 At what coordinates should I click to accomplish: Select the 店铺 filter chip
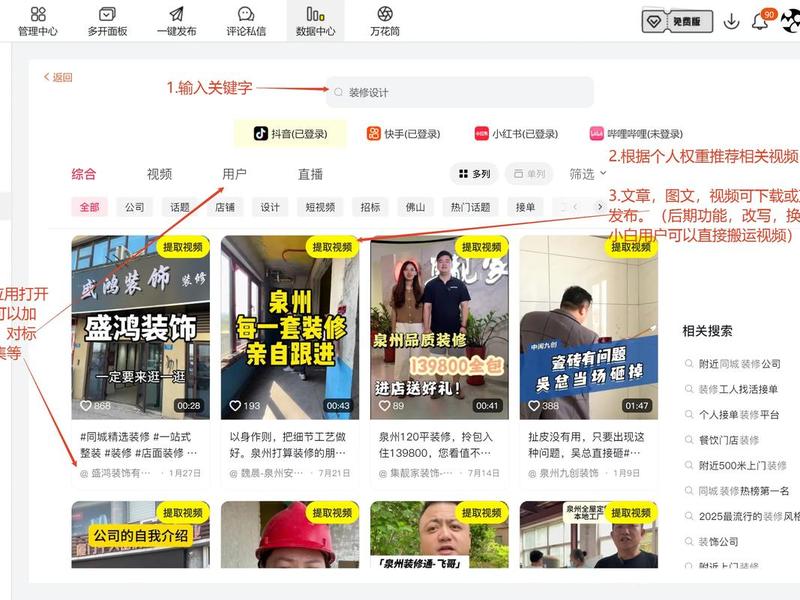point(224,207)
